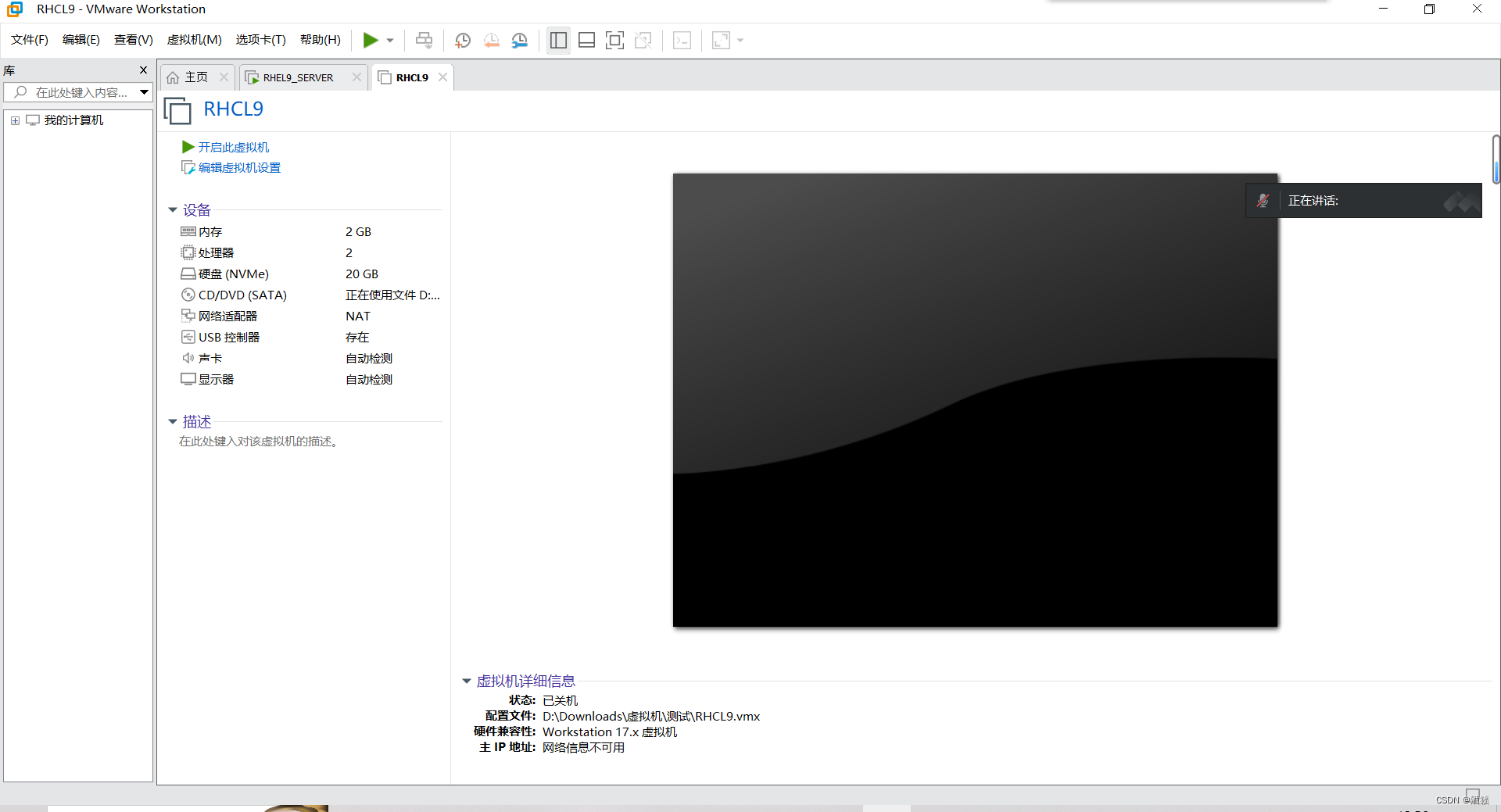Open the console view toolbar button
This screenshot has height=812, width=1501.
tap(682, 40)
